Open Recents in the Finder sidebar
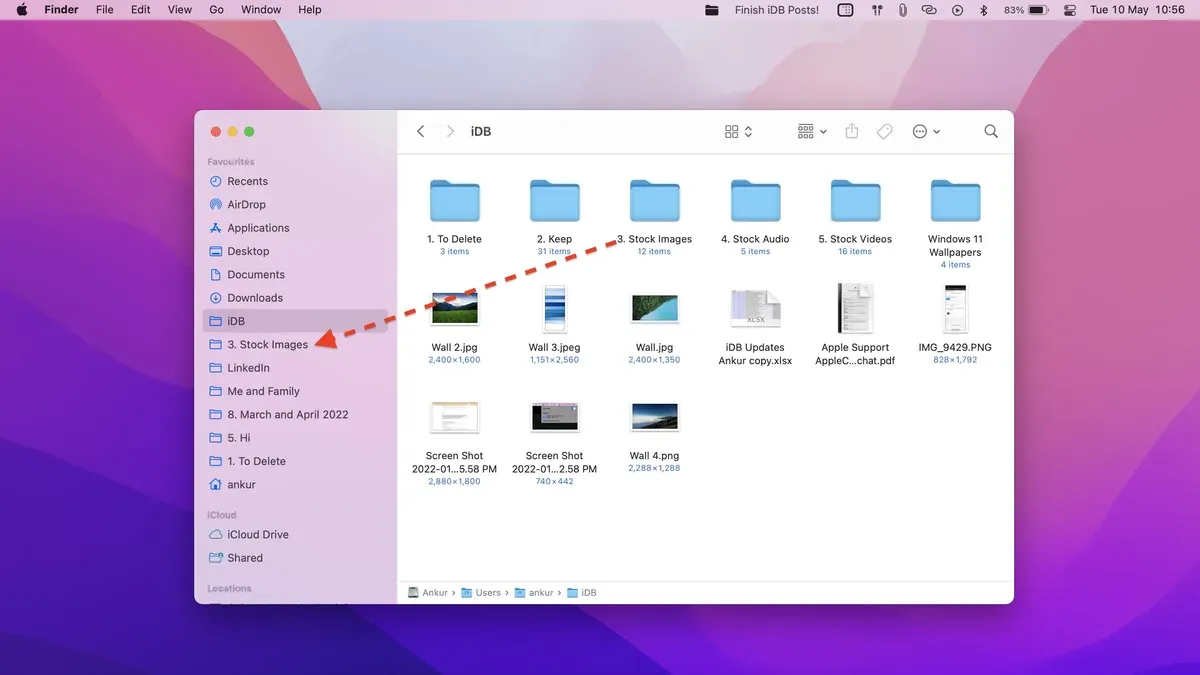Viewport: 1200px width, 675px height. [x=294, y=181]
